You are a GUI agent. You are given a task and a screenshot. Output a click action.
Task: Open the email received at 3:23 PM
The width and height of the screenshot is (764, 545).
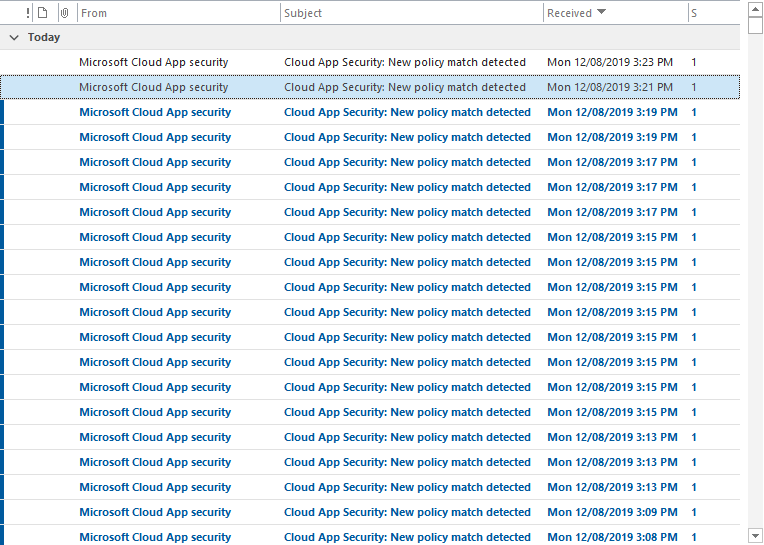[405, 62]
